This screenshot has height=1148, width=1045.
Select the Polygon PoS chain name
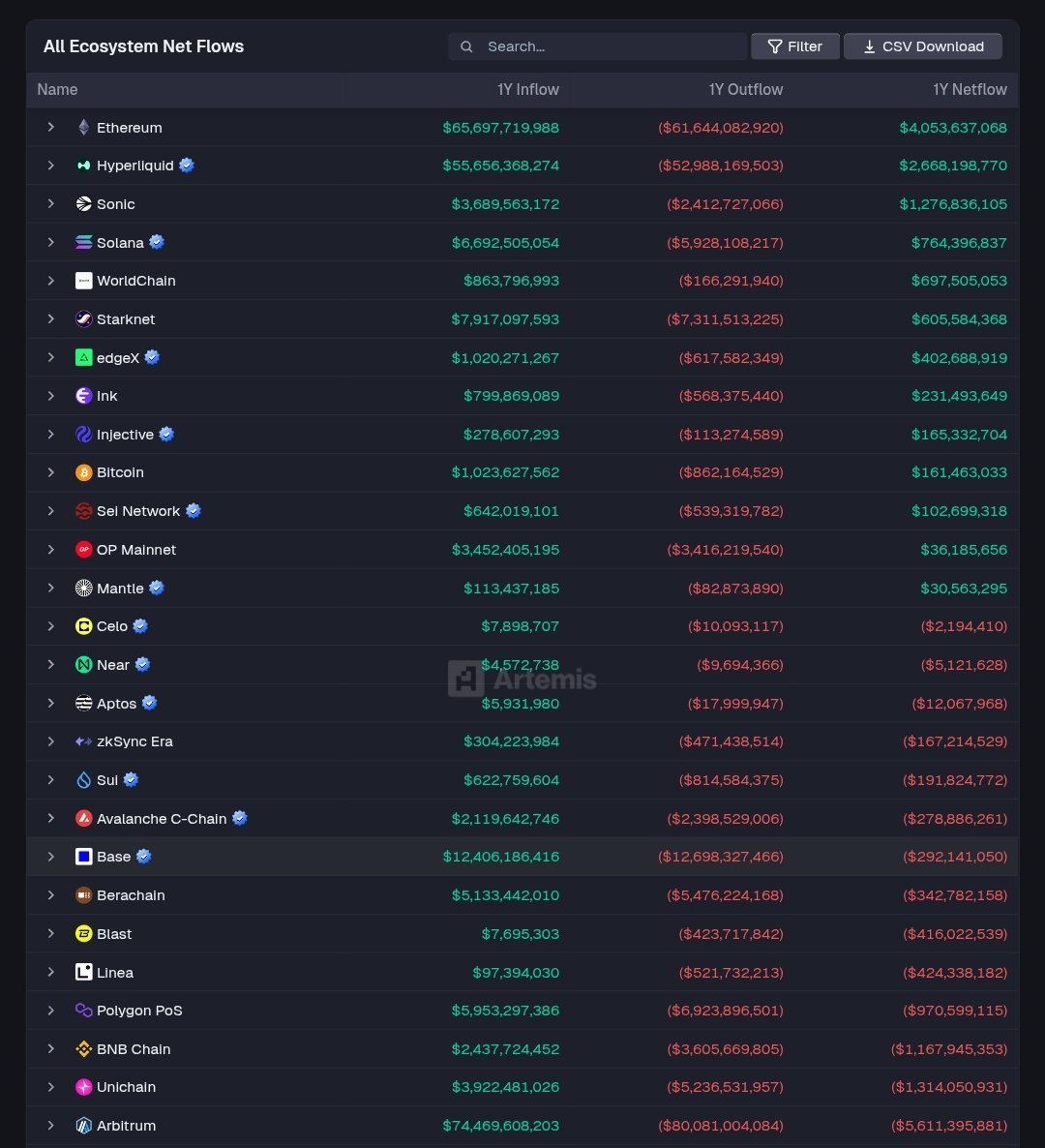(139, 1011)
